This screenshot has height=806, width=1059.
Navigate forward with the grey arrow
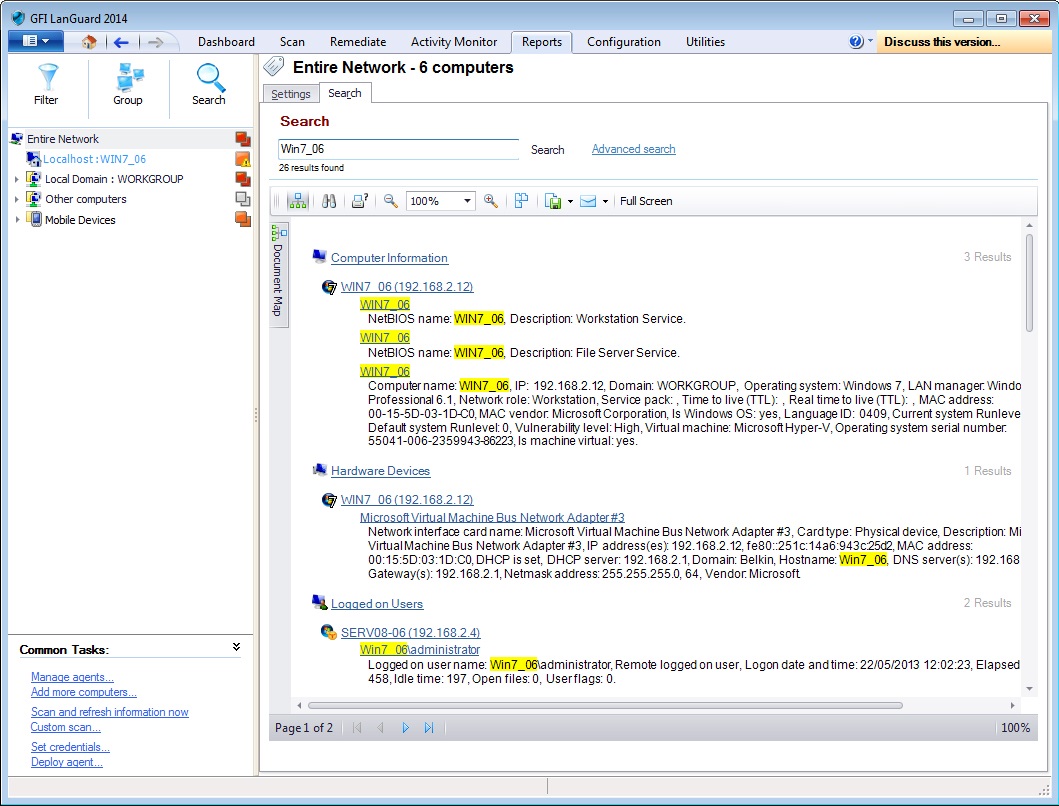[x=156, y=42]
